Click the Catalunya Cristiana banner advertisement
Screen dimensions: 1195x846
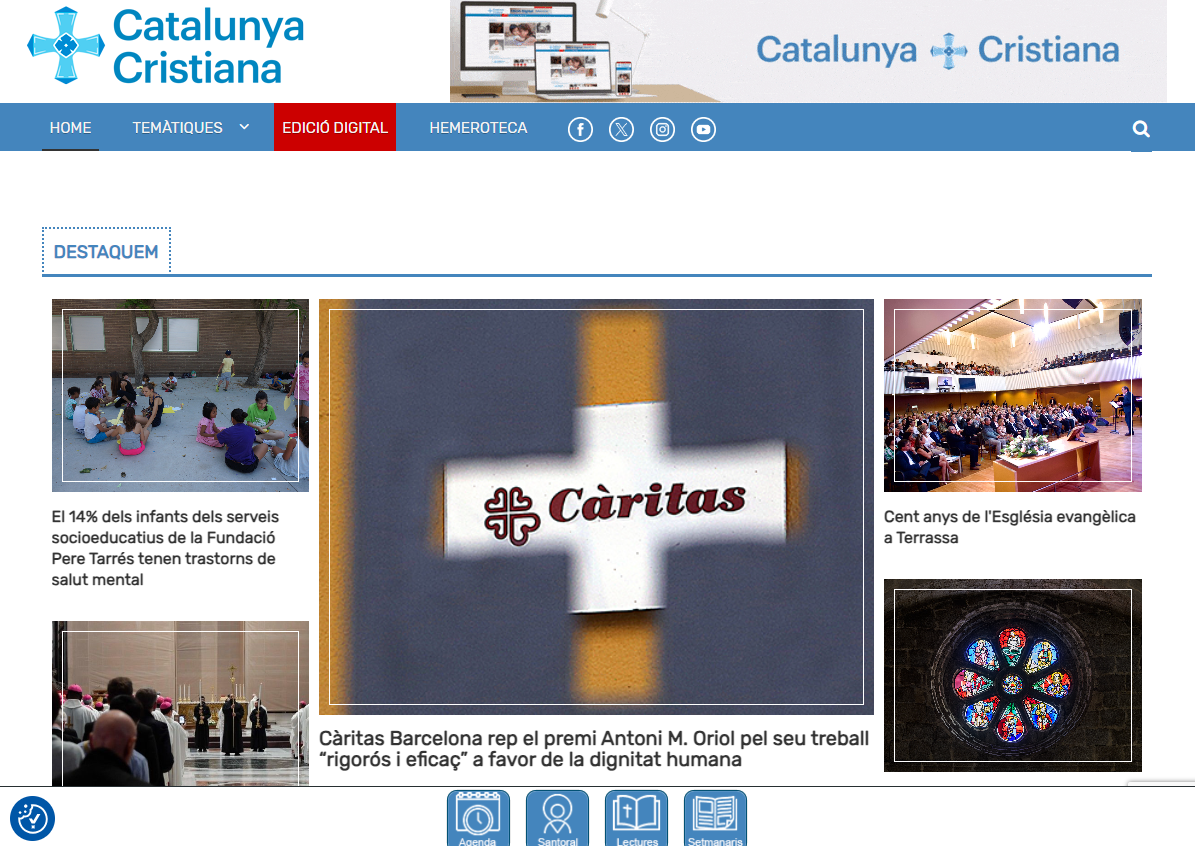coord(808,50)
